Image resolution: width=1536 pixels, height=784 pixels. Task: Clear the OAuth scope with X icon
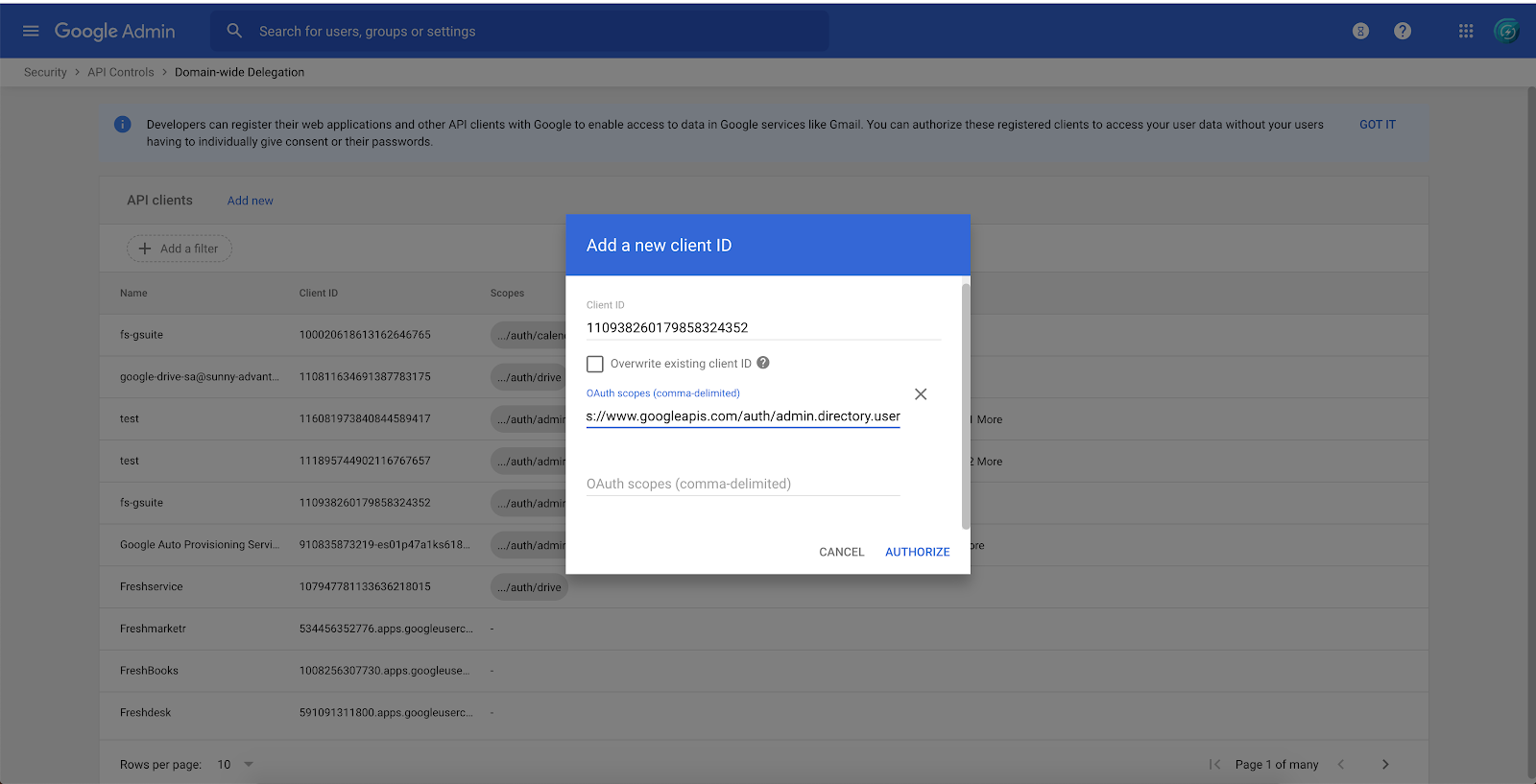point(921,394)
